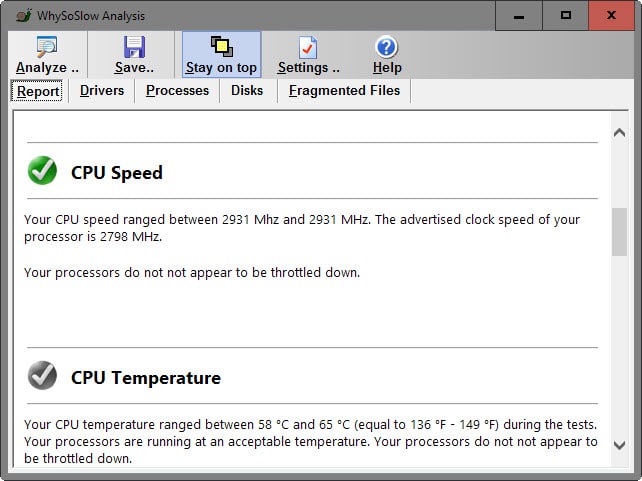Select the Disks tab
Viewport: 642px width, 481px height.
[x=247, y=90]
